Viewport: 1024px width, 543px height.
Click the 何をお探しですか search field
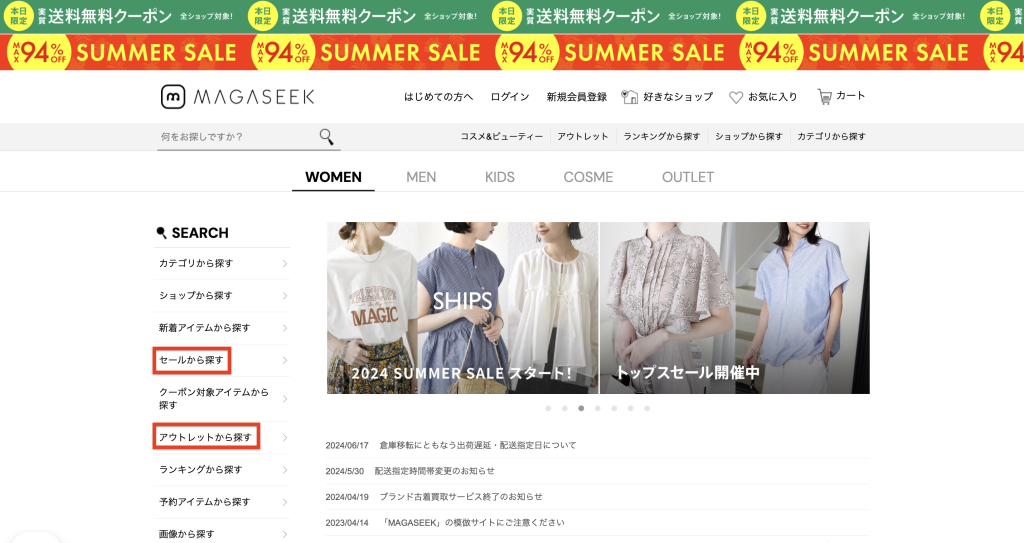coord(236,137)
